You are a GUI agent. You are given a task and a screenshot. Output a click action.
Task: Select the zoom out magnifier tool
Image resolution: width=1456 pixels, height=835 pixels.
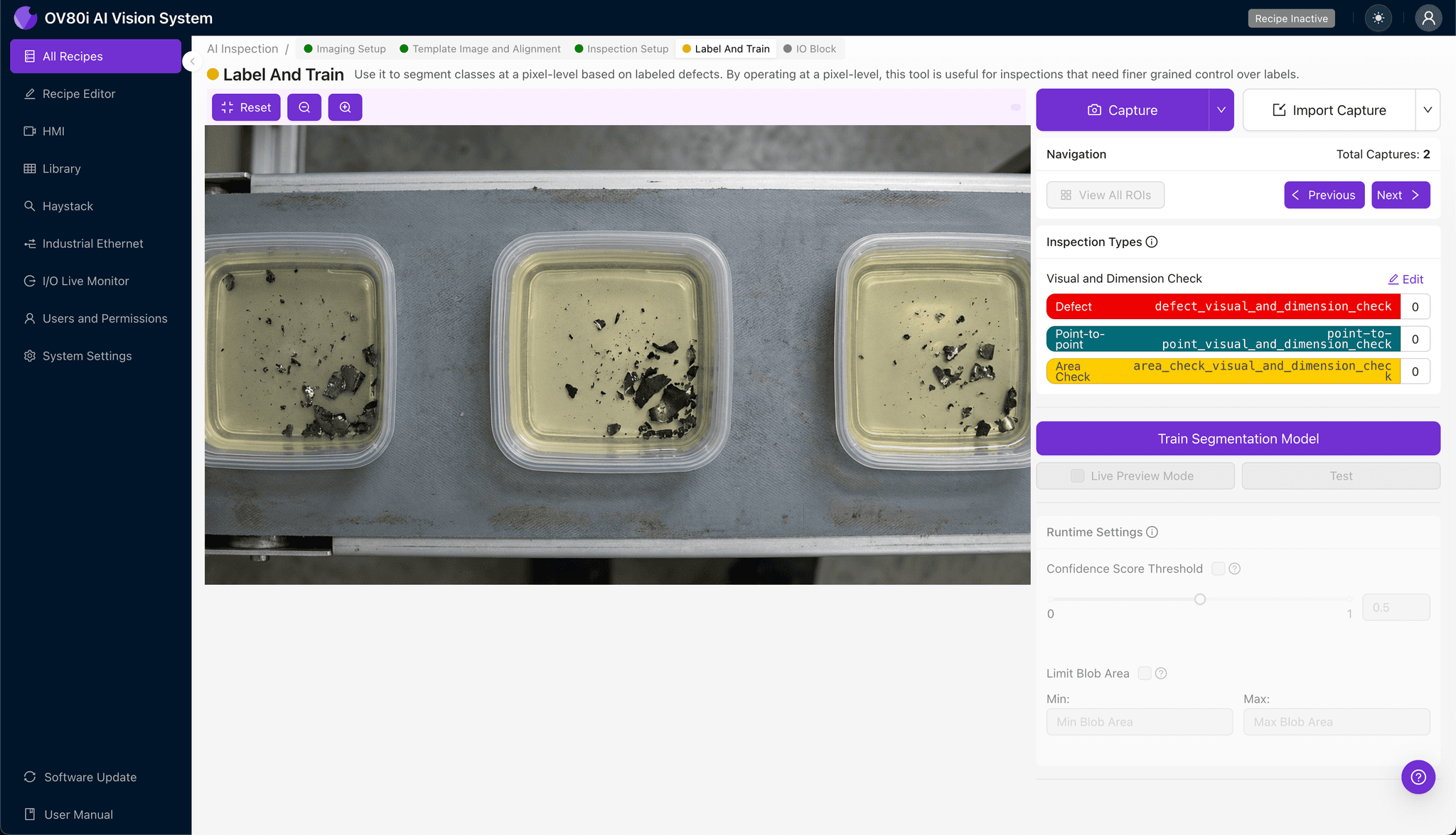click(x=304, y=107)
